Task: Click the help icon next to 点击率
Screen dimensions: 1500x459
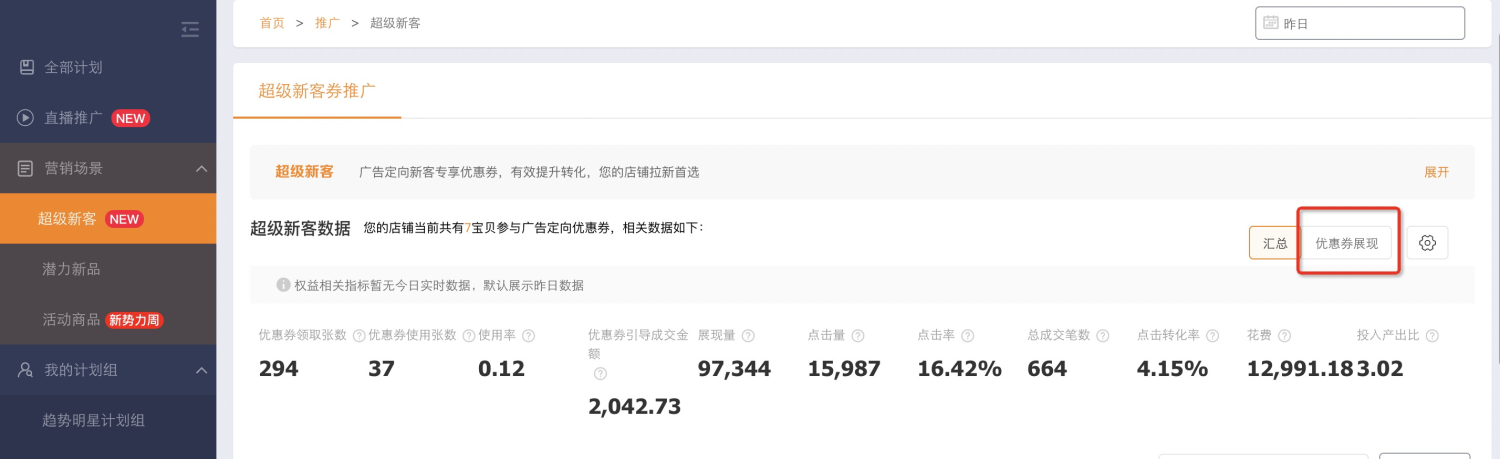Action: coord(968,336)
